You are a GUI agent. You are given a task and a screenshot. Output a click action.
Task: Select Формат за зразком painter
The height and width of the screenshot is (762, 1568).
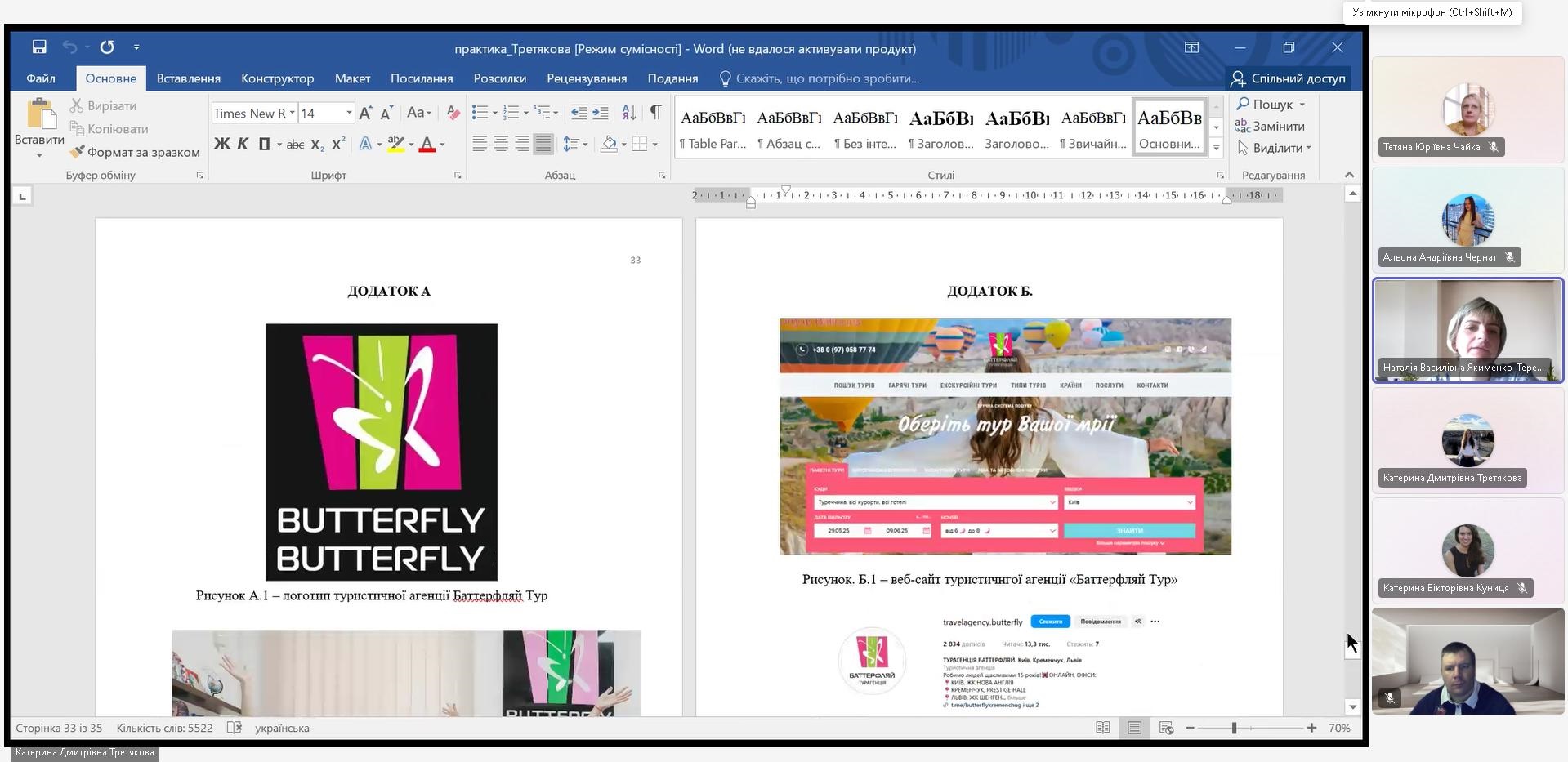[x=135, y=152]
